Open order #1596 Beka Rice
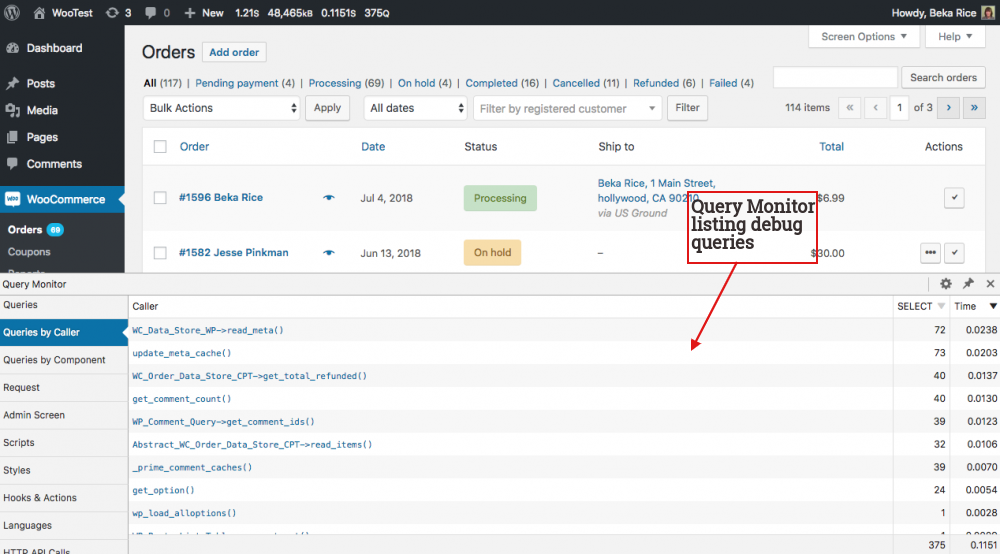The image size is (1000, 554). pyautogui.click(x=221, y=198)
